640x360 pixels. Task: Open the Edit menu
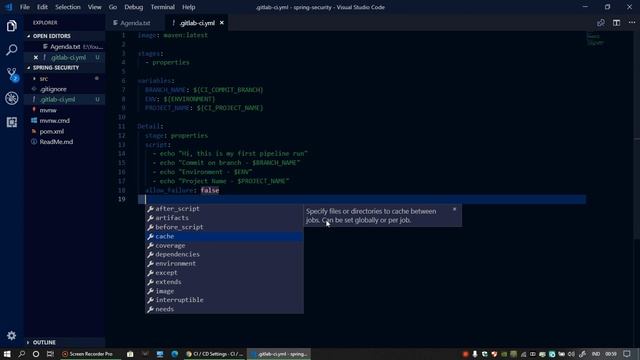pyautogui.click(x=42, y=7)
